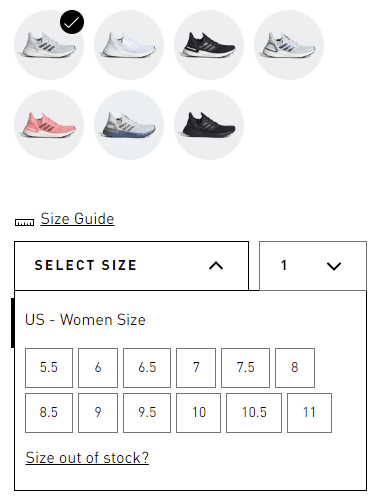Pick size 6.5 from the size grid
Image resolution: width=377 pixels, height=496 pixels.
click(x=147, y=368)
